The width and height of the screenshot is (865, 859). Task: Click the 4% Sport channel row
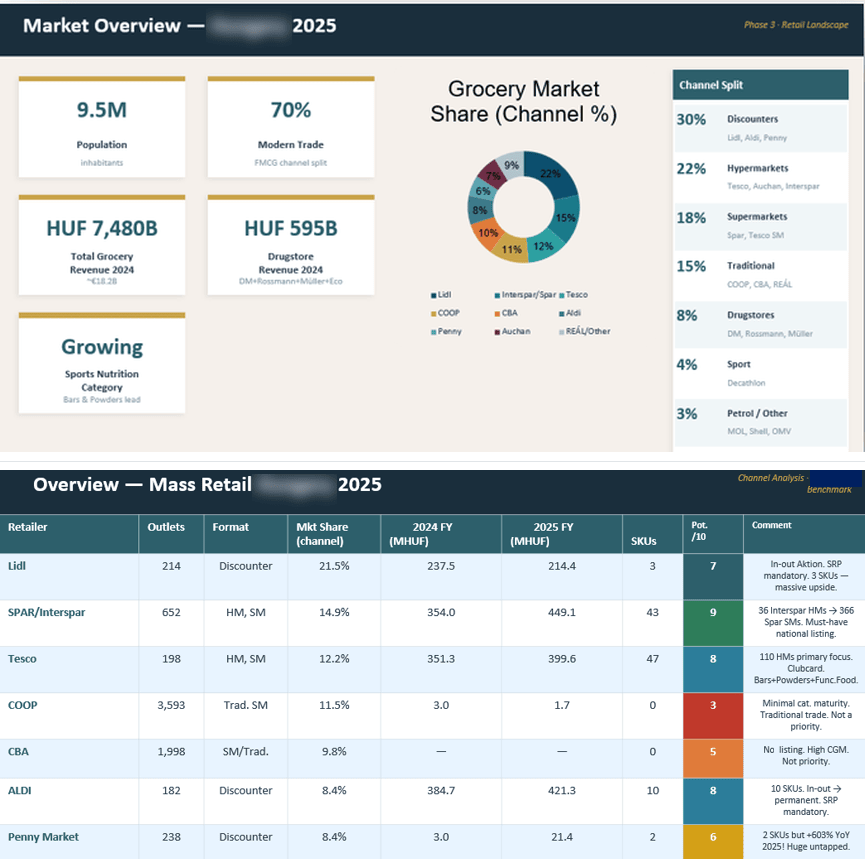point(761,374)
